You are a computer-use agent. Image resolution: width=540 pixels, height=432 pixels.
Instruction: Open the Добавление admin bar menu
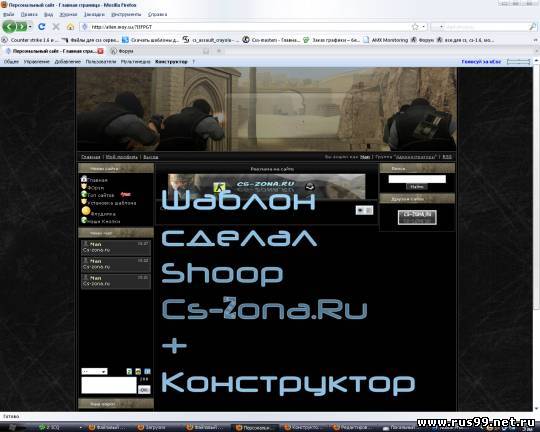point(68,62)
